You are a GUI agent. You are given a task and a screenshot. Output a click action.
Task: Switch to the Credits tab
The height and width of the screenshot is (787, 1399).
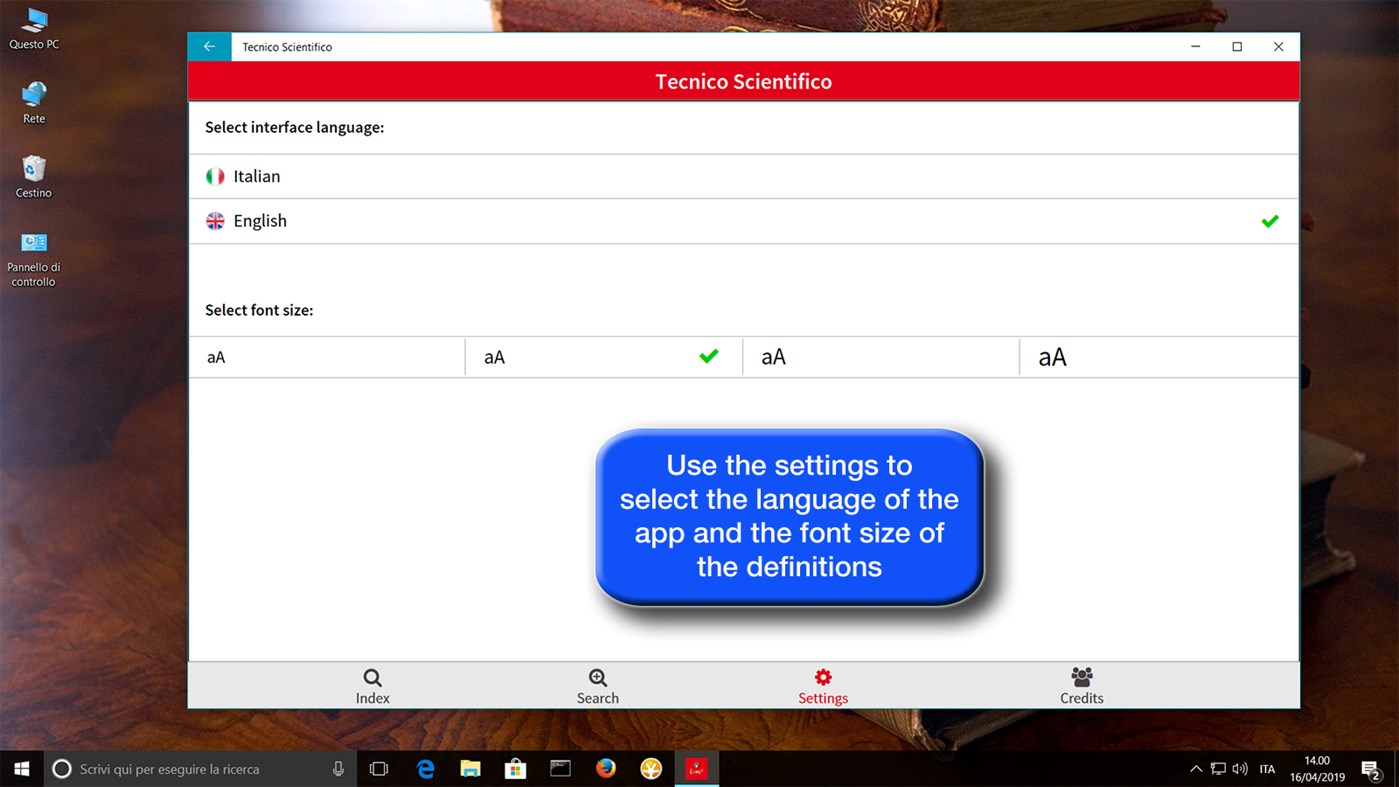(x=1081, y=686)
